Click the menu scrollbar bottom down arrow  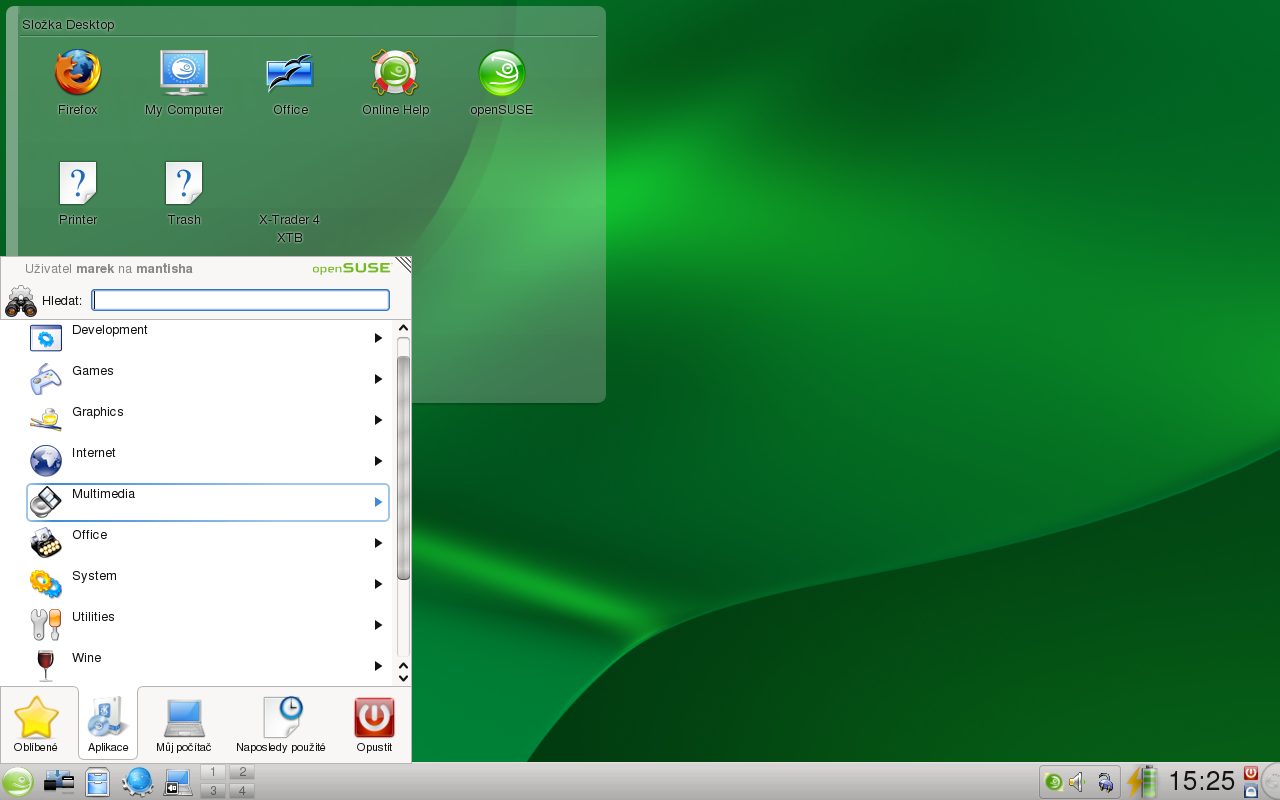coord(404,678)
